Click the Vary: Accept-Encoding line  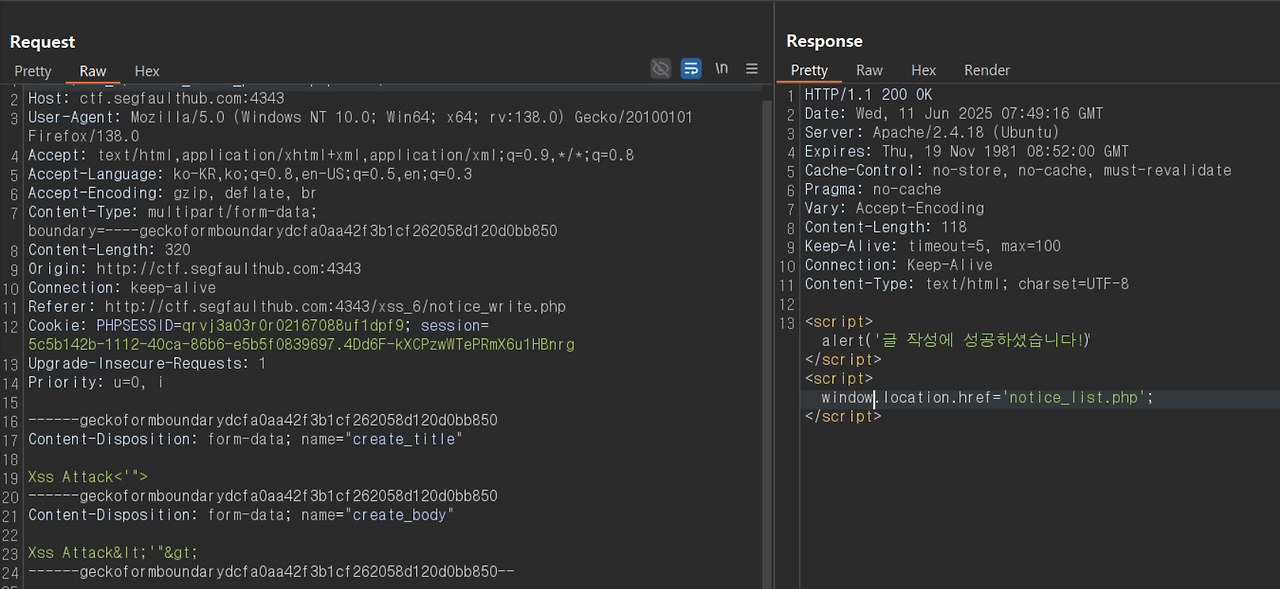point(894,209)
